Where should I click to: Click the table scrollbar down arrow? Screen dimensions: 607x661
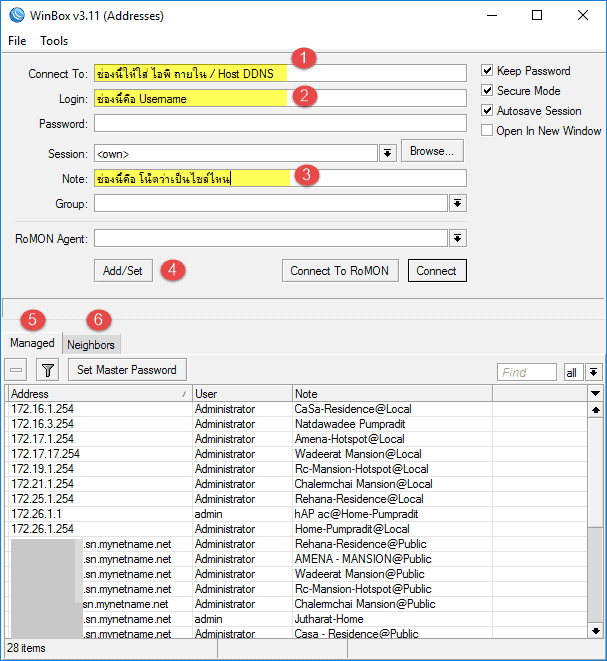(x=595, y=631)
